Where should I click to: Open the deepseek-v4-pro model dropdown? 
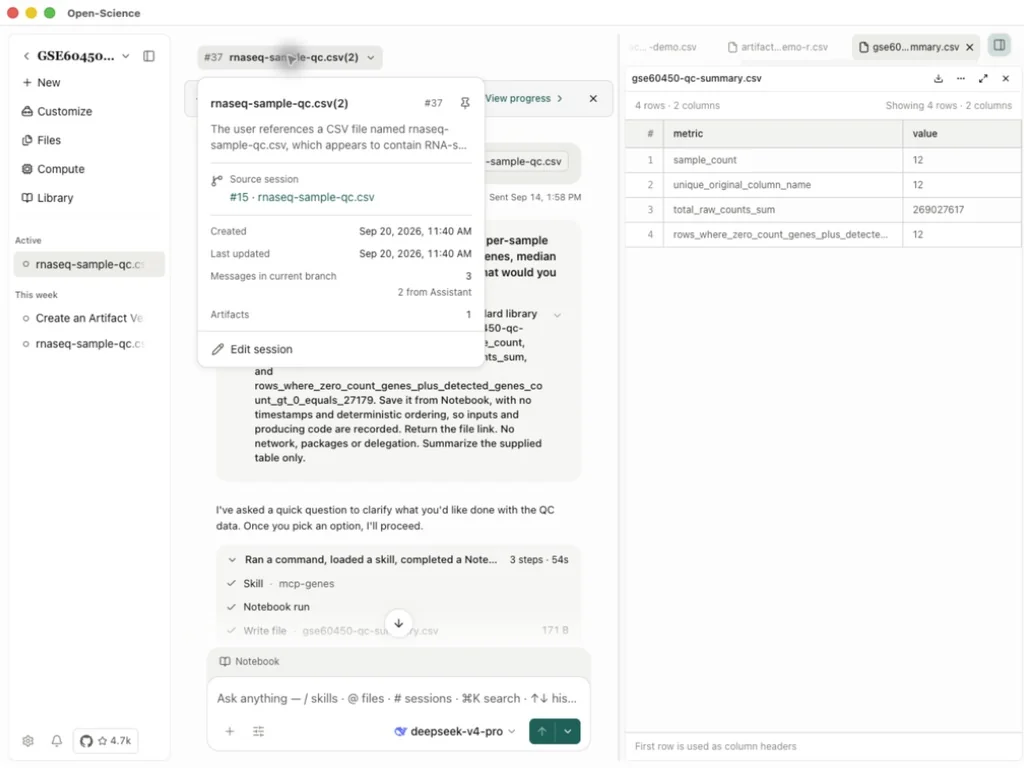click(x=455, y=731)
